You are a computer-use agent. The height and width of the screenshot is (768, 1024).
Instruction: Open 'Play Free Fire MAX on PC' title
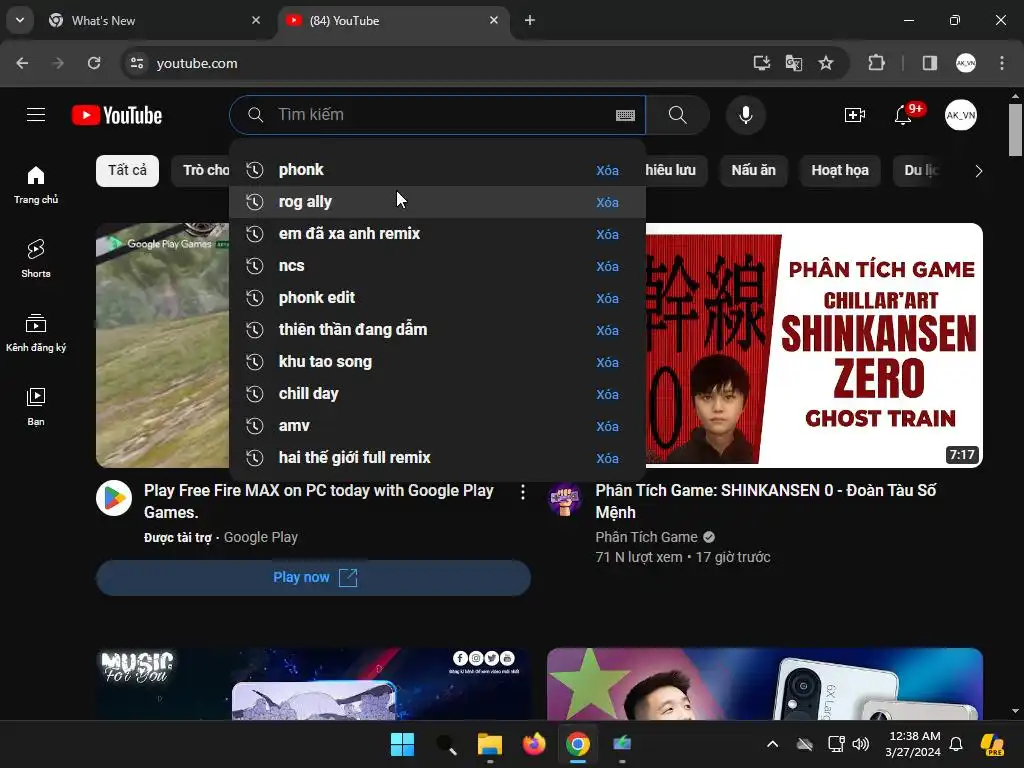pyautogui.click(x=319, y=501)
